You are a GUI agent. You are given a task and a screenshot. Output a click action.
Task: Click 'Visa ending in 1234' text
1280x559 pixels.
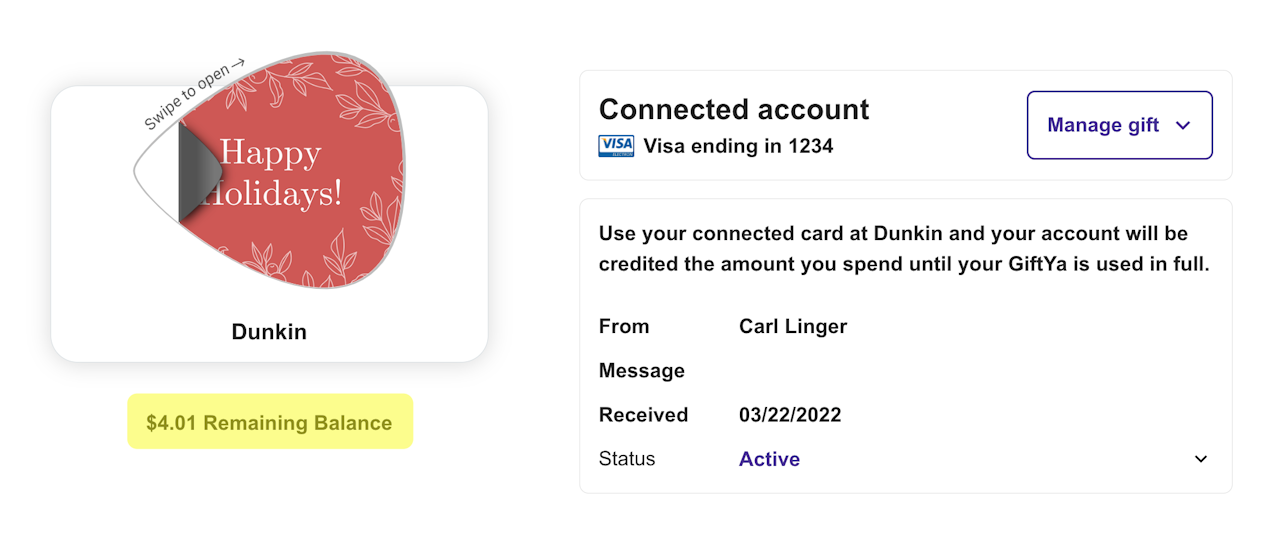coord(738,146)
